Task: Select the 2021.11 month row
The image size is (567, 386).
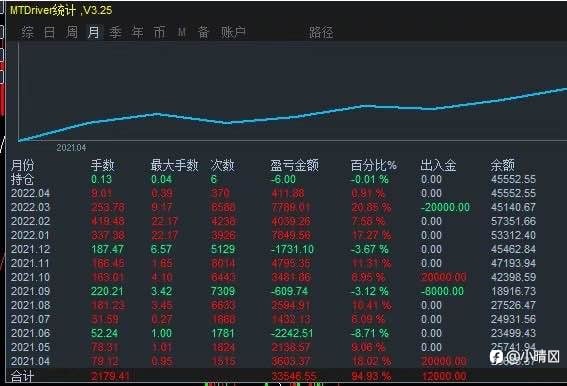Action: 30,263
